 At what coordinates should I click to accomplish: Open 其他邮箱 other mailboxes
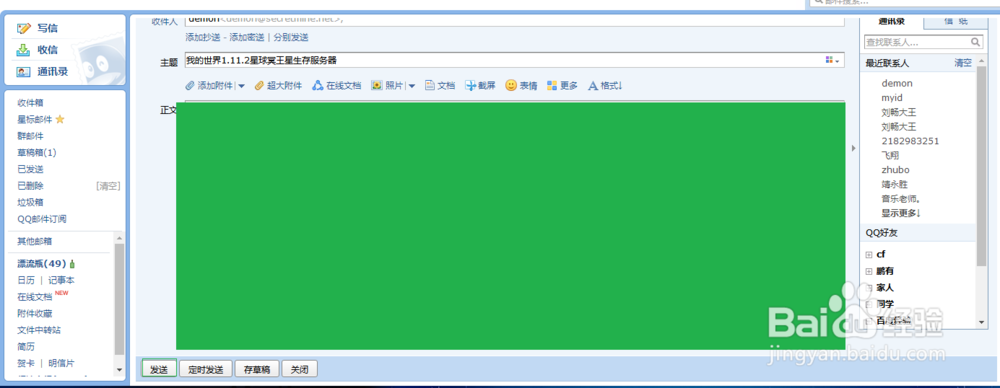[x=35, y=241]
